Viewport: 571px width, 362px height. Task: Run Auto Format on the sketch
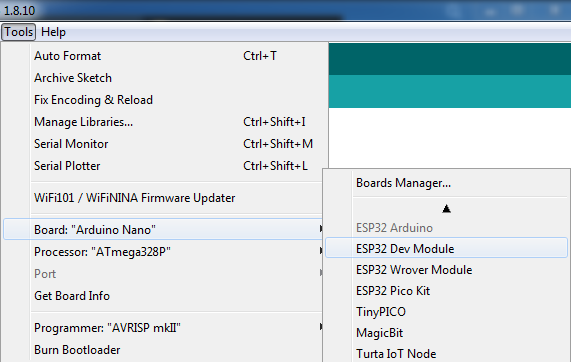(163, 56)
